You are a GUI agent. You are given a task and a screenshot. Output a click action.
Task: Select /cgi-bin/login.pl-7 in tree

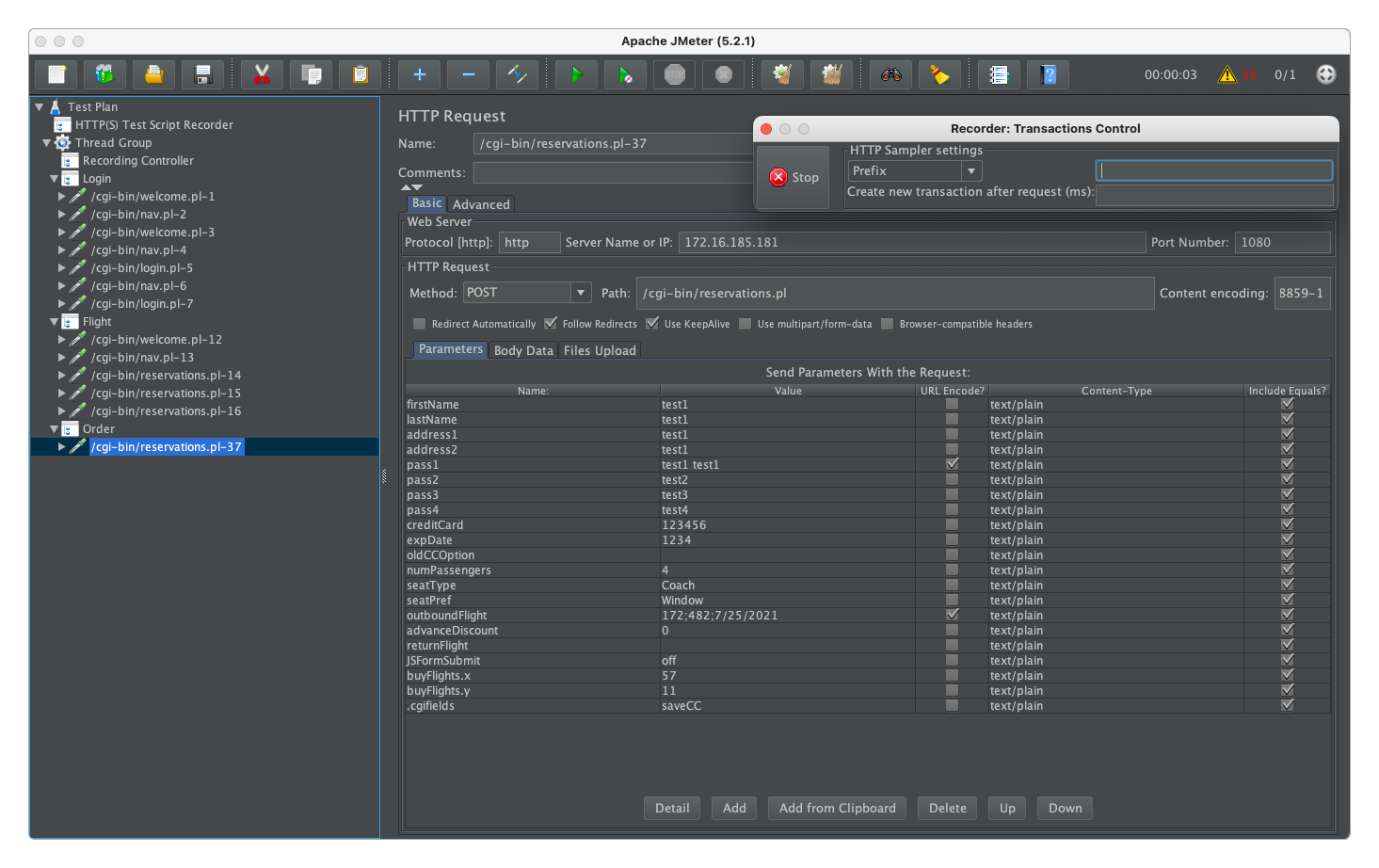142,304
